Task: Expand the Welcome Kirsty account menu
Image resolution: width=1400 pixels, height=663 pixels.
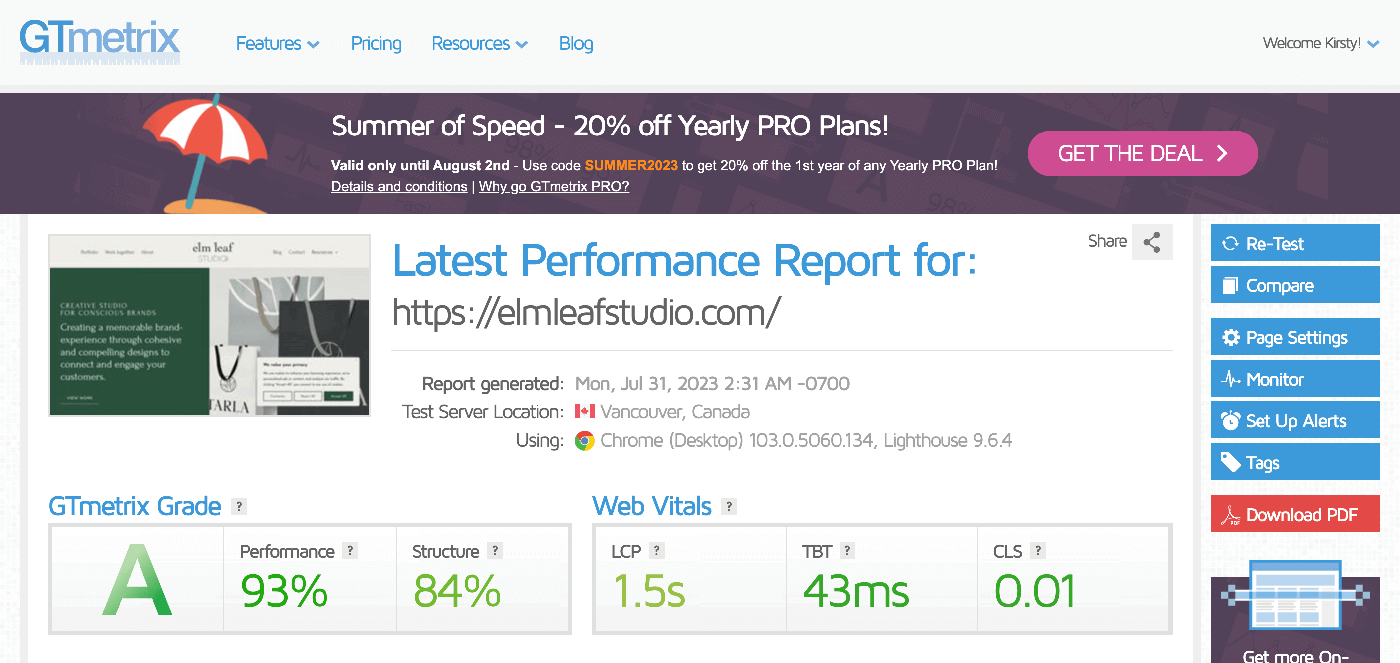Action: point(1320,44)
